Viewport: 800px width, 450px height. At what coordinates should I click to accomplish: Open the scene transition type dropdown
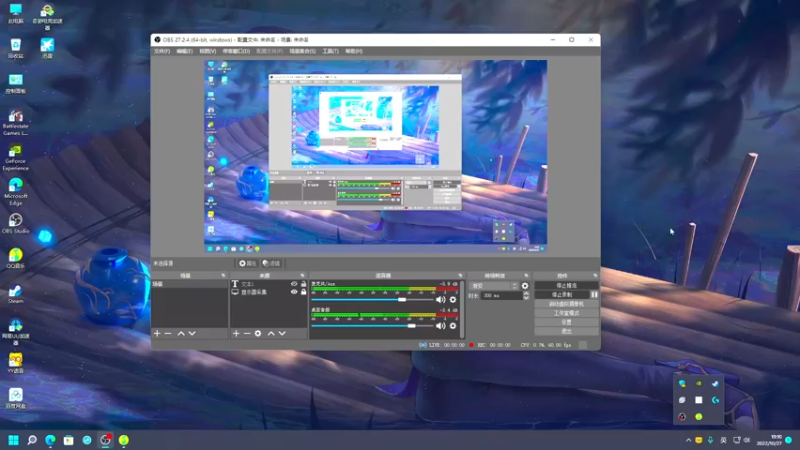point(494,286)
